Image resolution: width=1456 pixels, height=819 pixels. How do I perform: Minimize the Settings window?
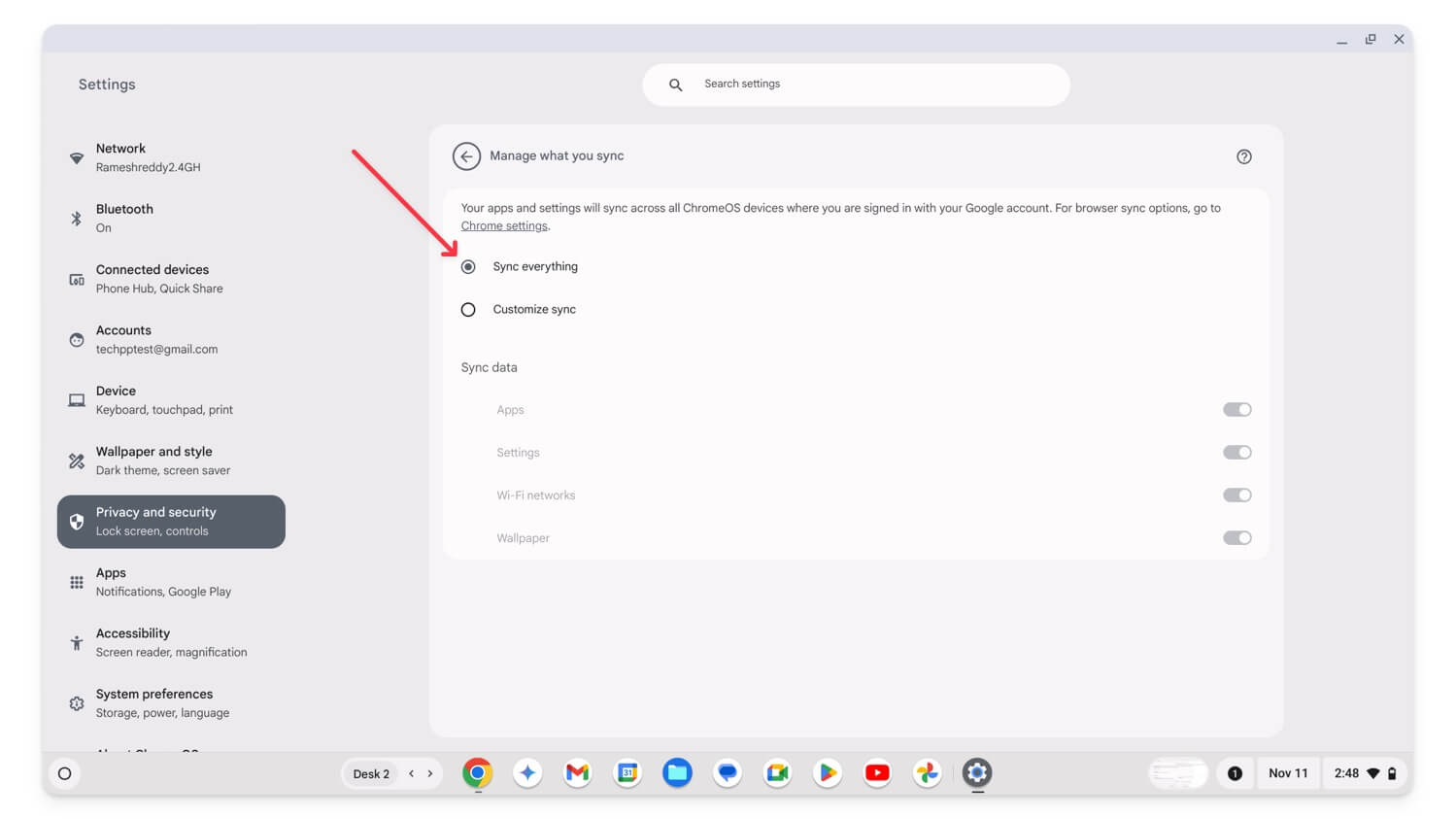pyautogui.click(x=1341, y=40)
